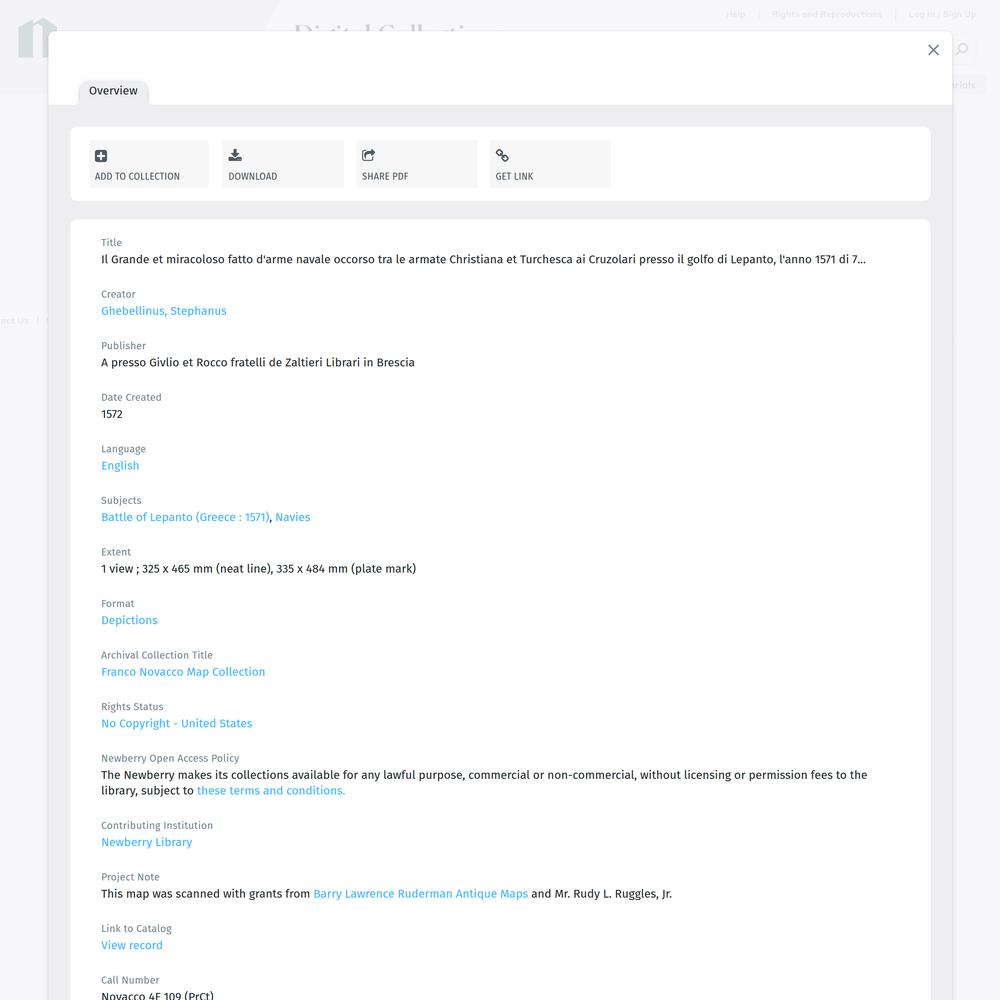Screen dimensions: 1000x1000
Task: Browse the Depictions format link
Action: tap(129, 621)
